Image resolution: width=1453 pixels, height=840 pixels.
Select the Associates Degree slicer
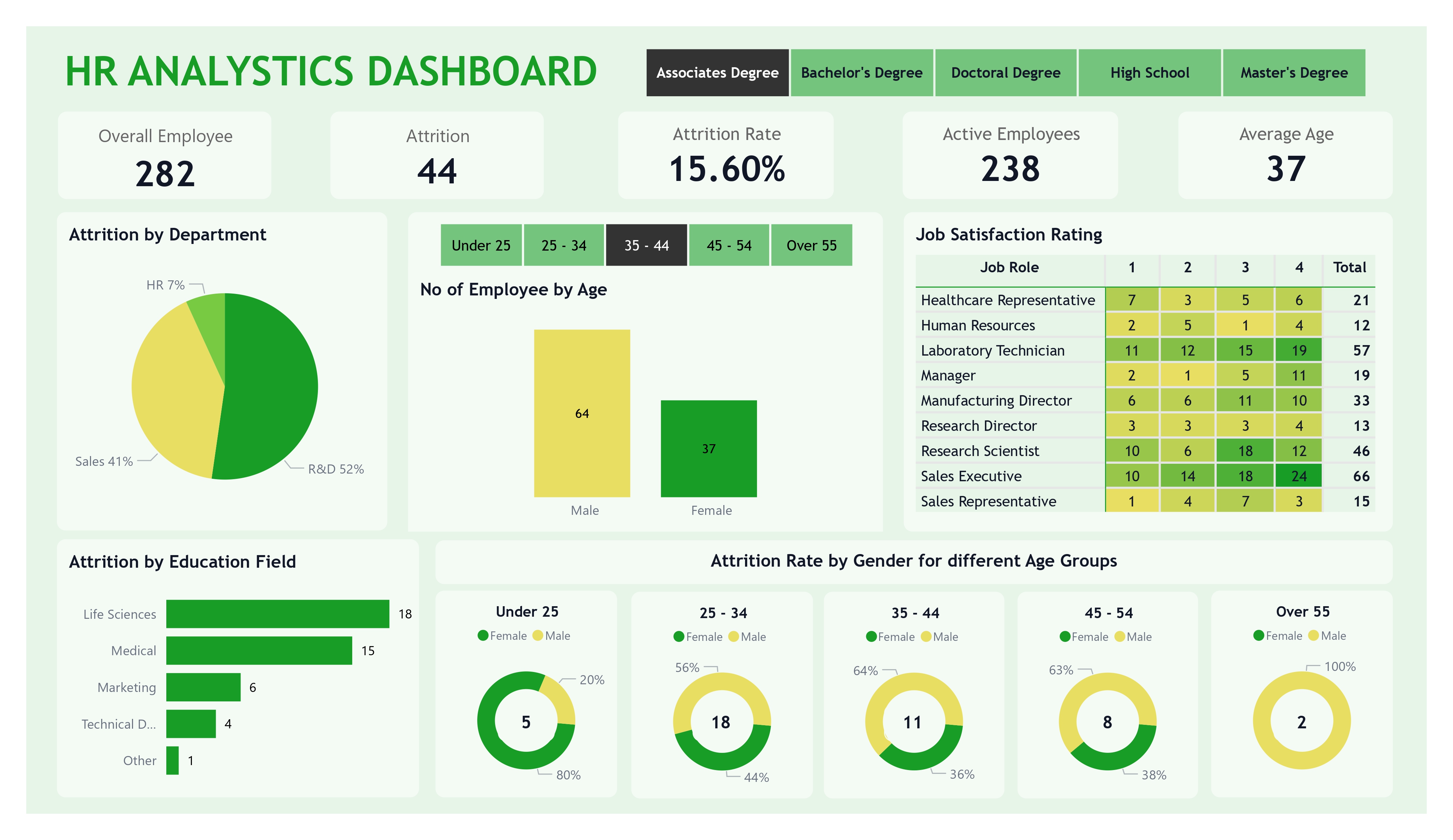click(x=717, y=73)
